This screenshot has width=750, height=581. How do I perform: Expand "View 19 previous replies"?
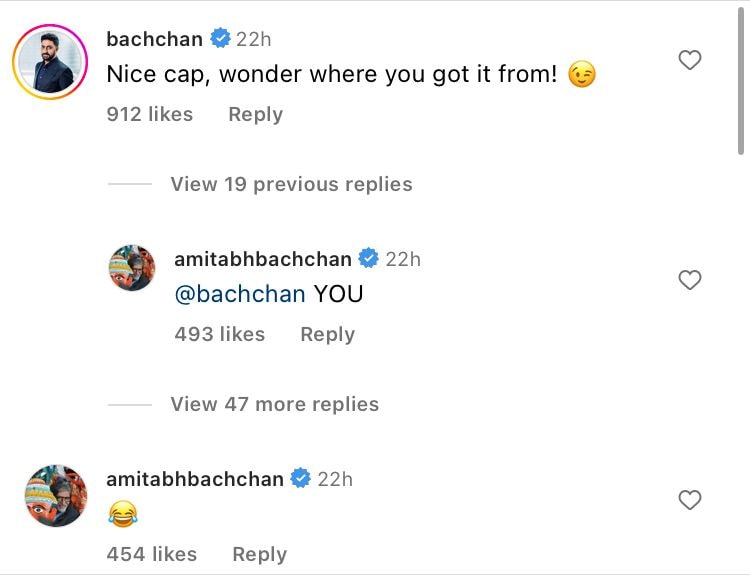tap(290, 184)
